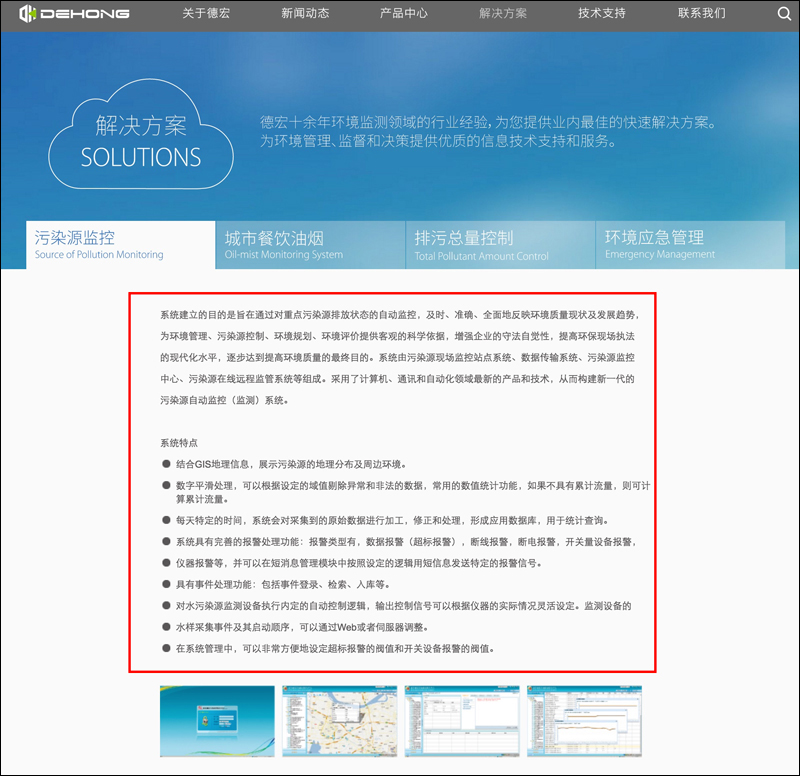Click the cloud-shaped Solutions graphic
Viewport: 800px width, 776px height.
coord(141,141)
